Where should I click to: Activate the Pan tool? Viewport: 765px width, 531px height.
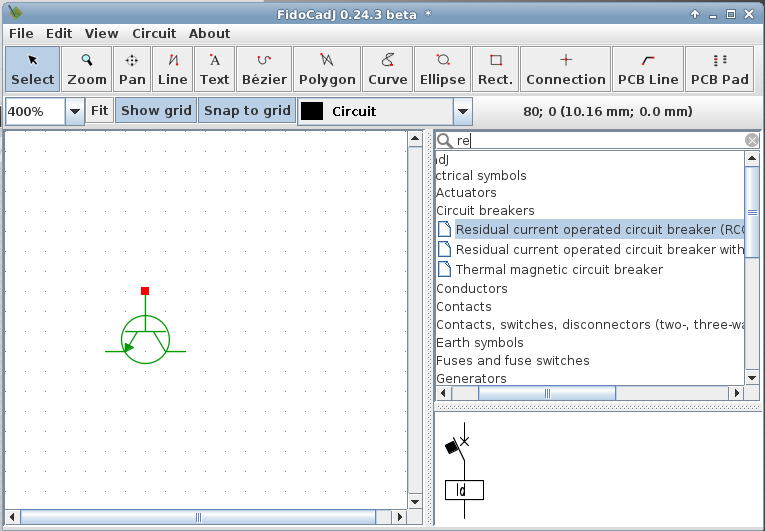click(x=132, y=69)
